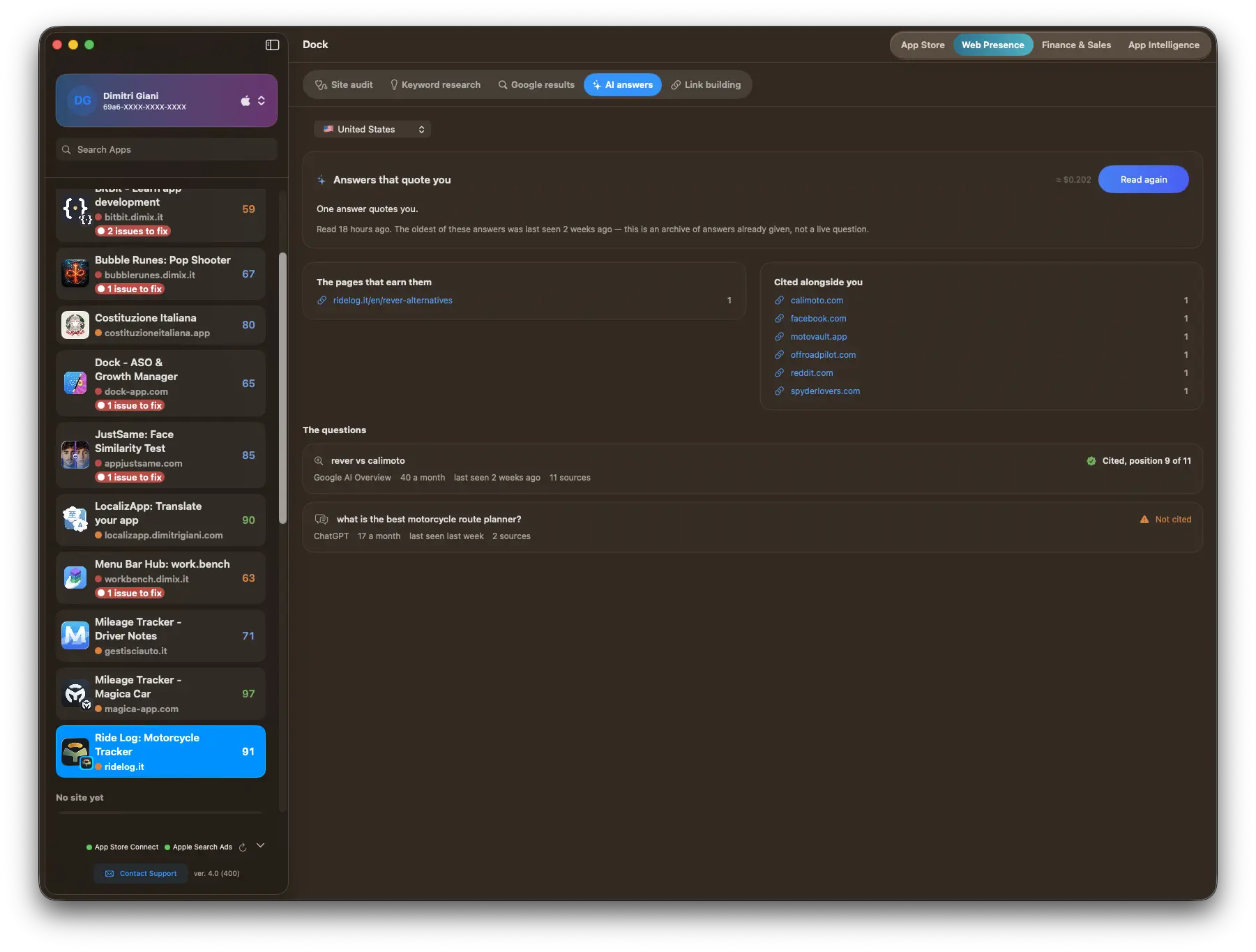Open the reddit.com link
This screenshot has height=952, width=1256.
click(812, 373)
